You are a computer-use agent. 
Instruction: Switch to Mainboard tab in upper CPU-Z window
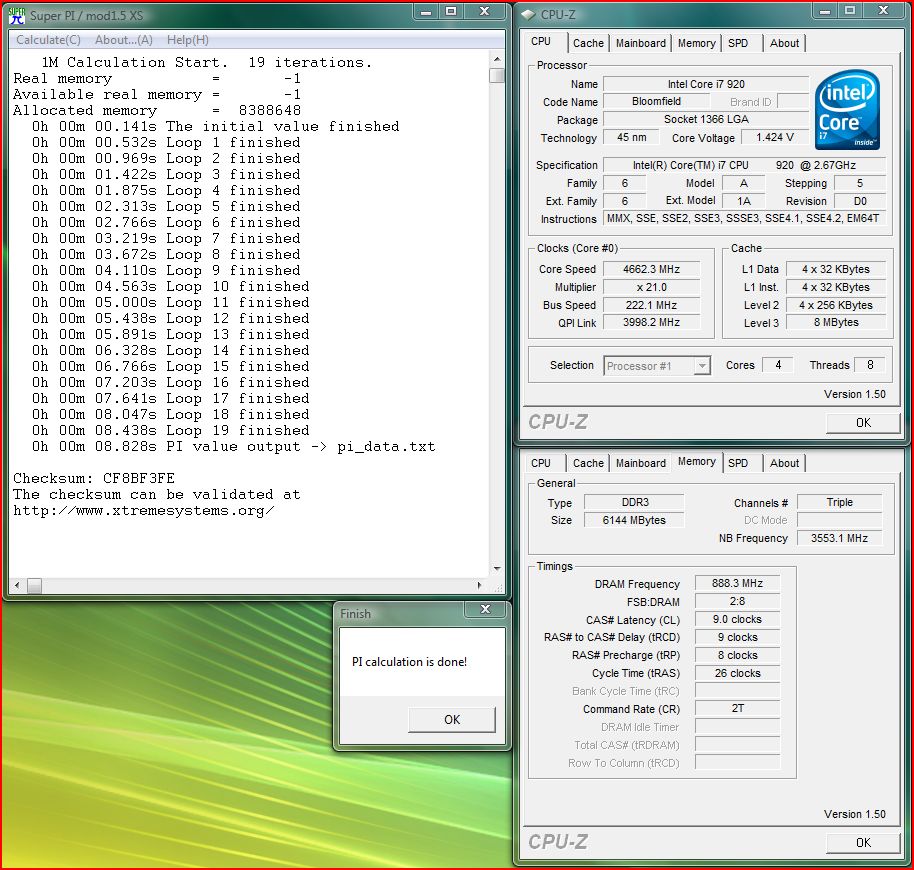point(641,43)
